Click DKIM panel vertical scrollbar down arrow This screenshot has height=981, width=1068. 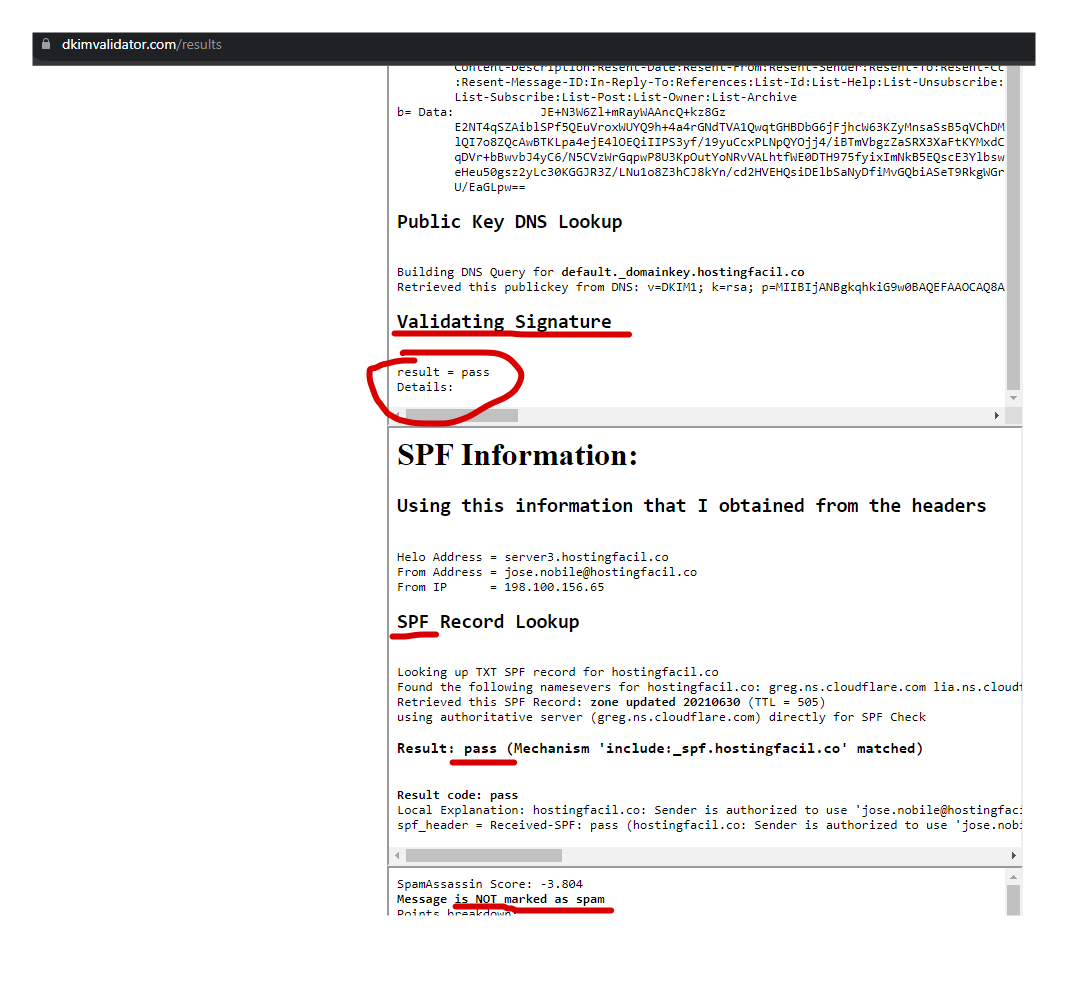point(1013,398)
